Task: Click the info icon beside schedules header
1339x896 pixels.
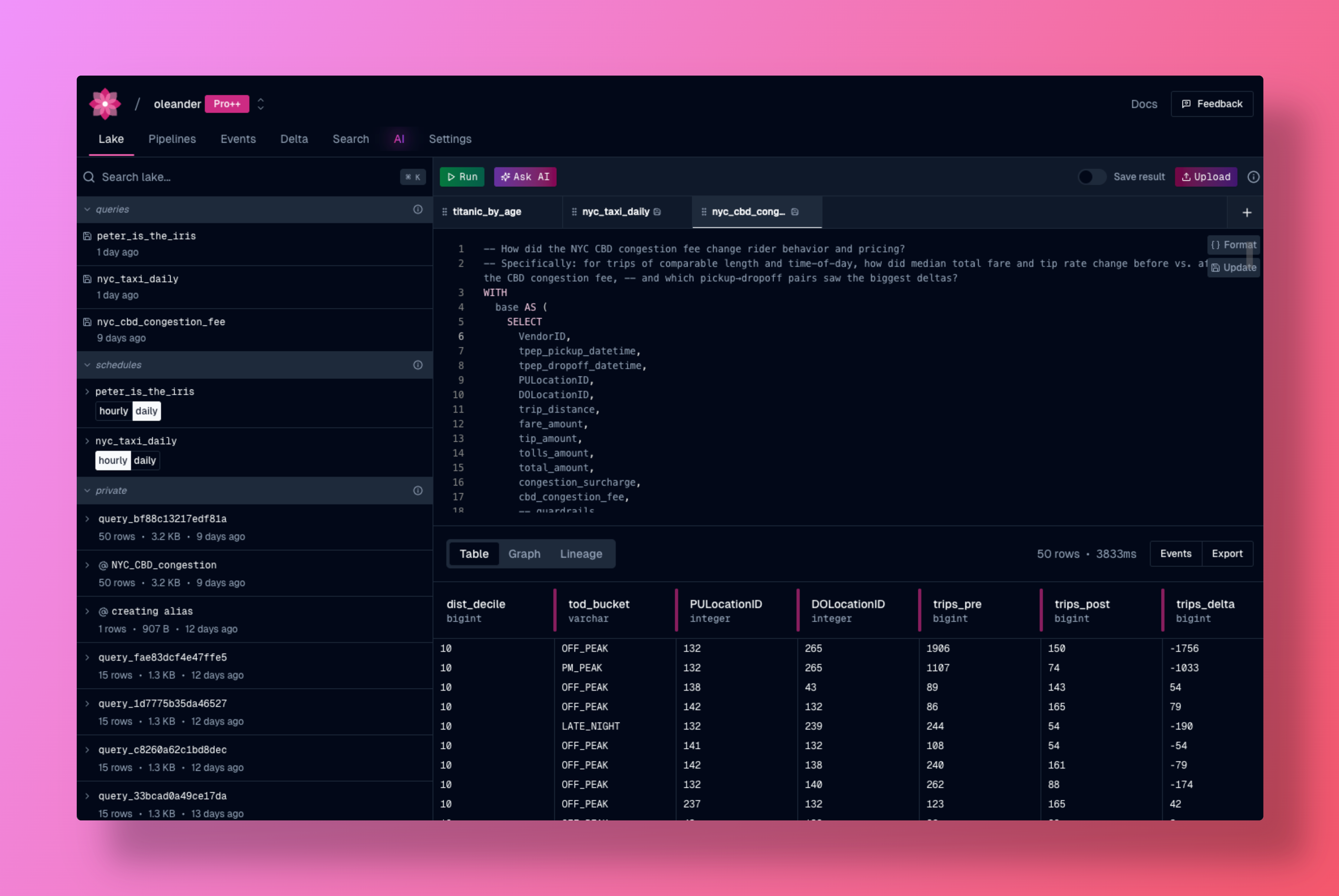Action: coord(418,365)
